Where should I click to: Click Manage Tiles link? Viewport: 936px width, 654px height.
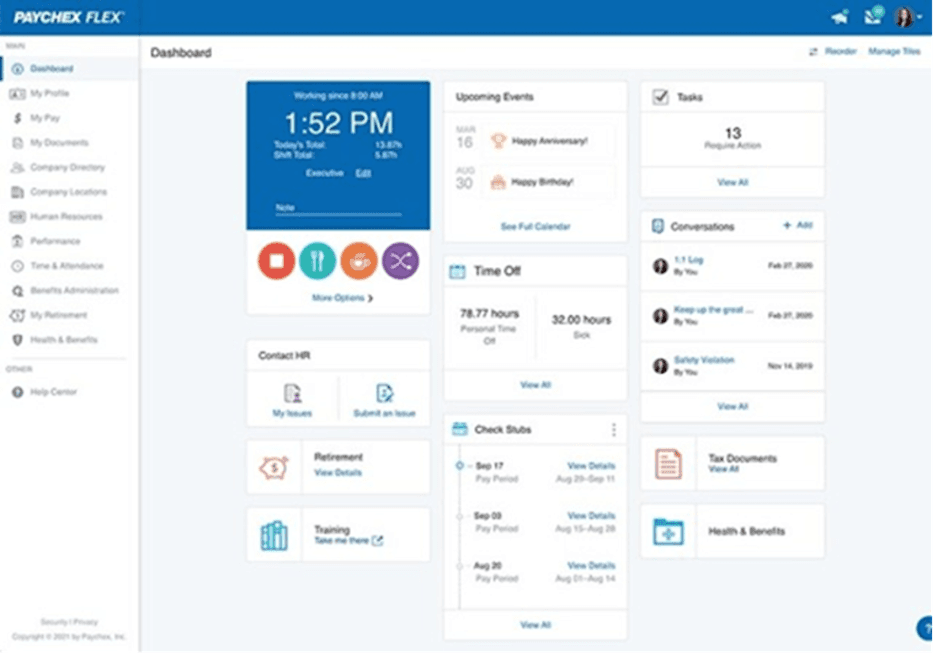point(894,52)
